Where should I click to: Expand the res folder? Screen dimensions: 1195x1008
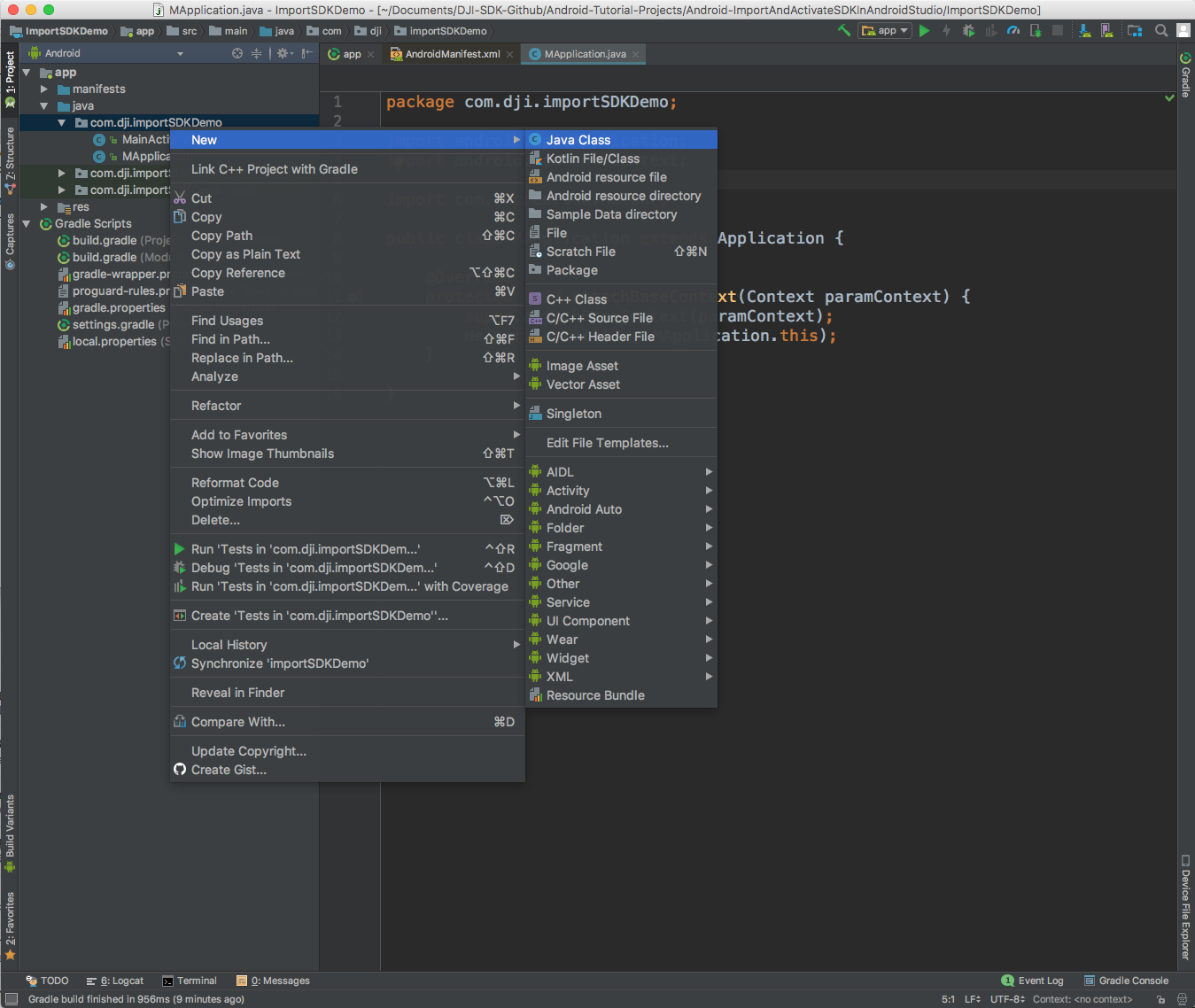coord(44,207)
